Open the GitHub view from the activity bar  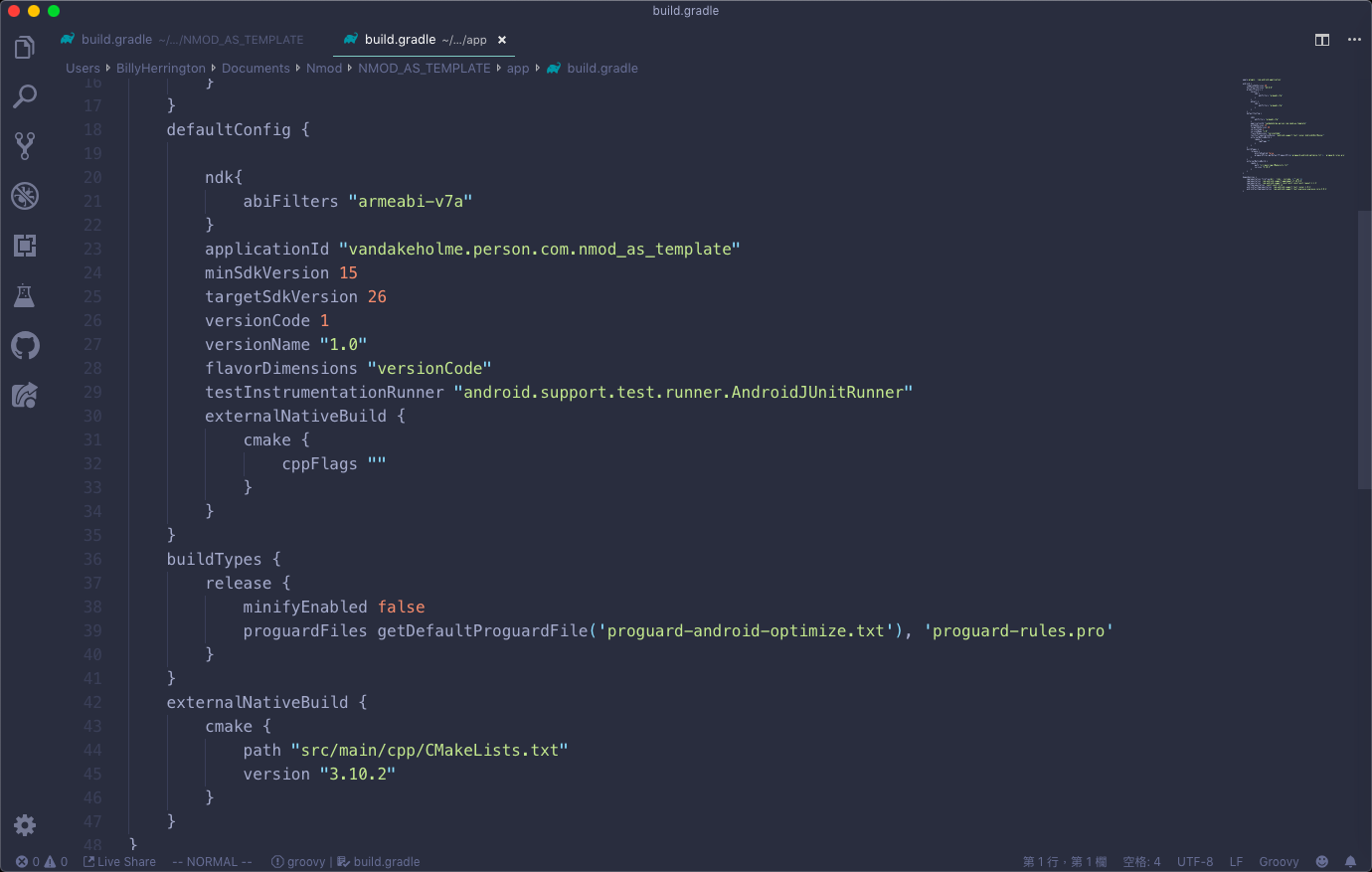click(x=24, y=345)
